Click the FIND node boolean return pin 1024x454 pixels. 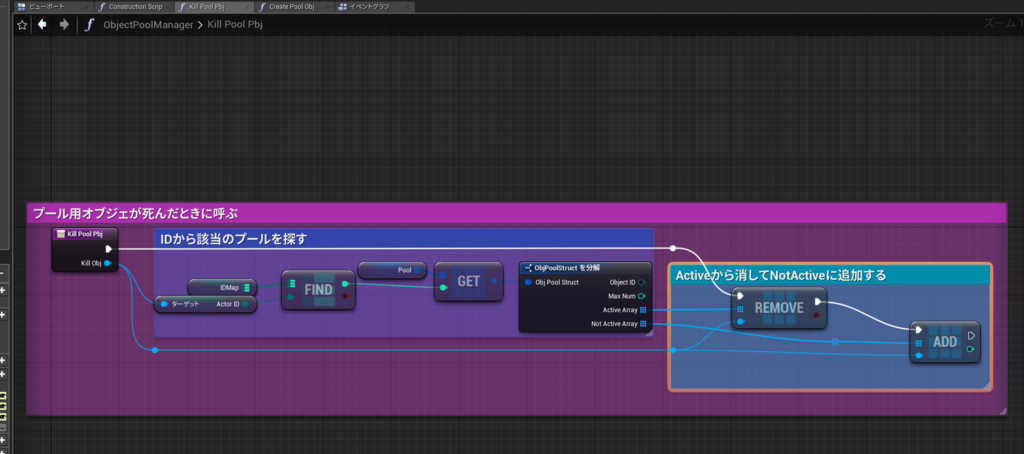tap(345, 296)
